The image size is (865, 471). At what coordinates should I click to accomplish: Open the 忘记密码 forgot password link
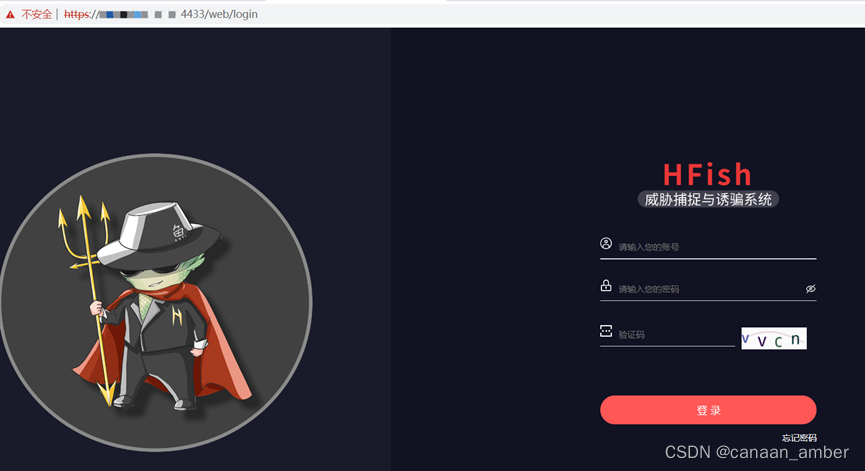[x=799, y=438]
